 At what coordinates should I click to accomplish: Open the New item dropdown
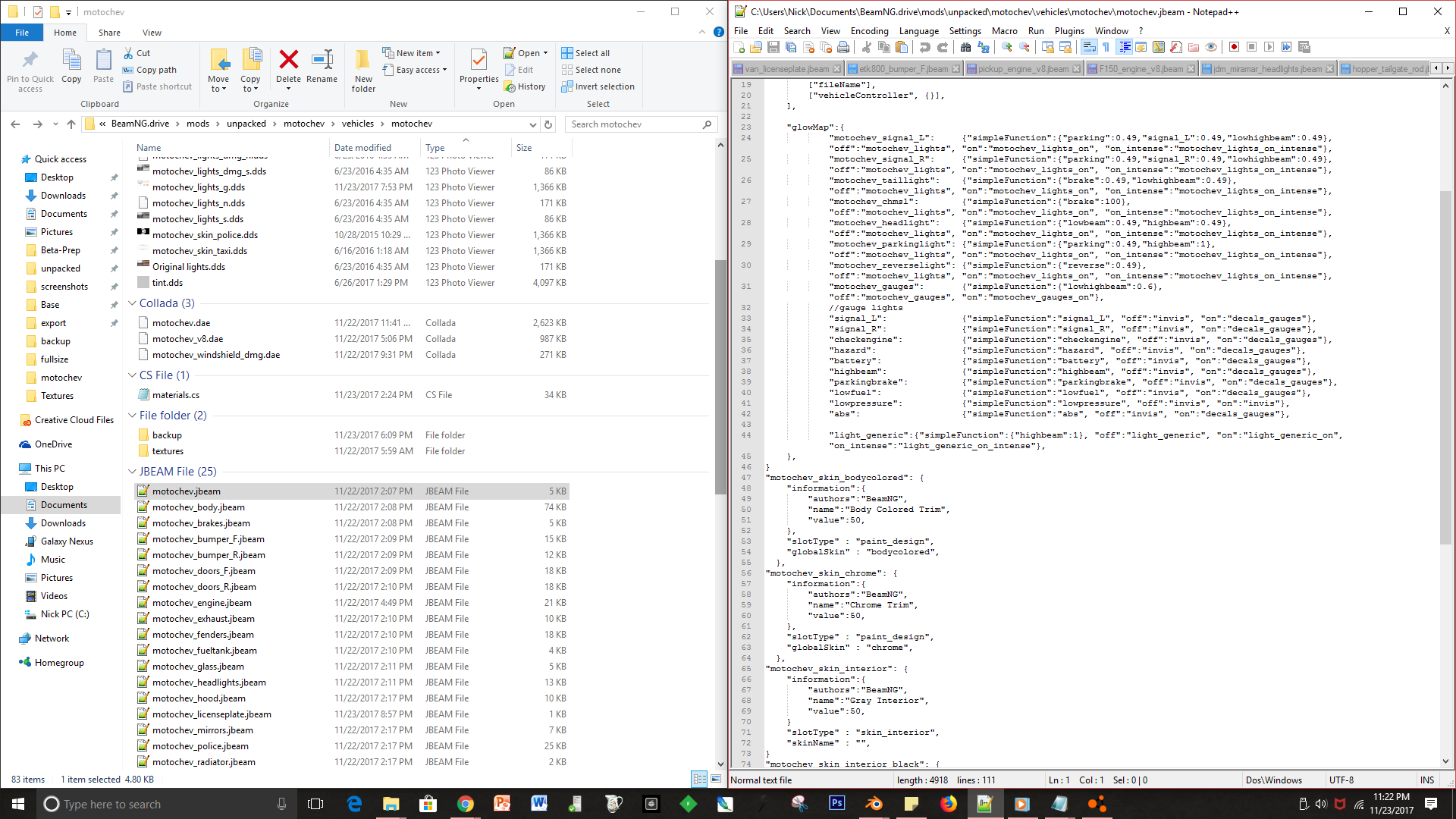pos(413,53)
